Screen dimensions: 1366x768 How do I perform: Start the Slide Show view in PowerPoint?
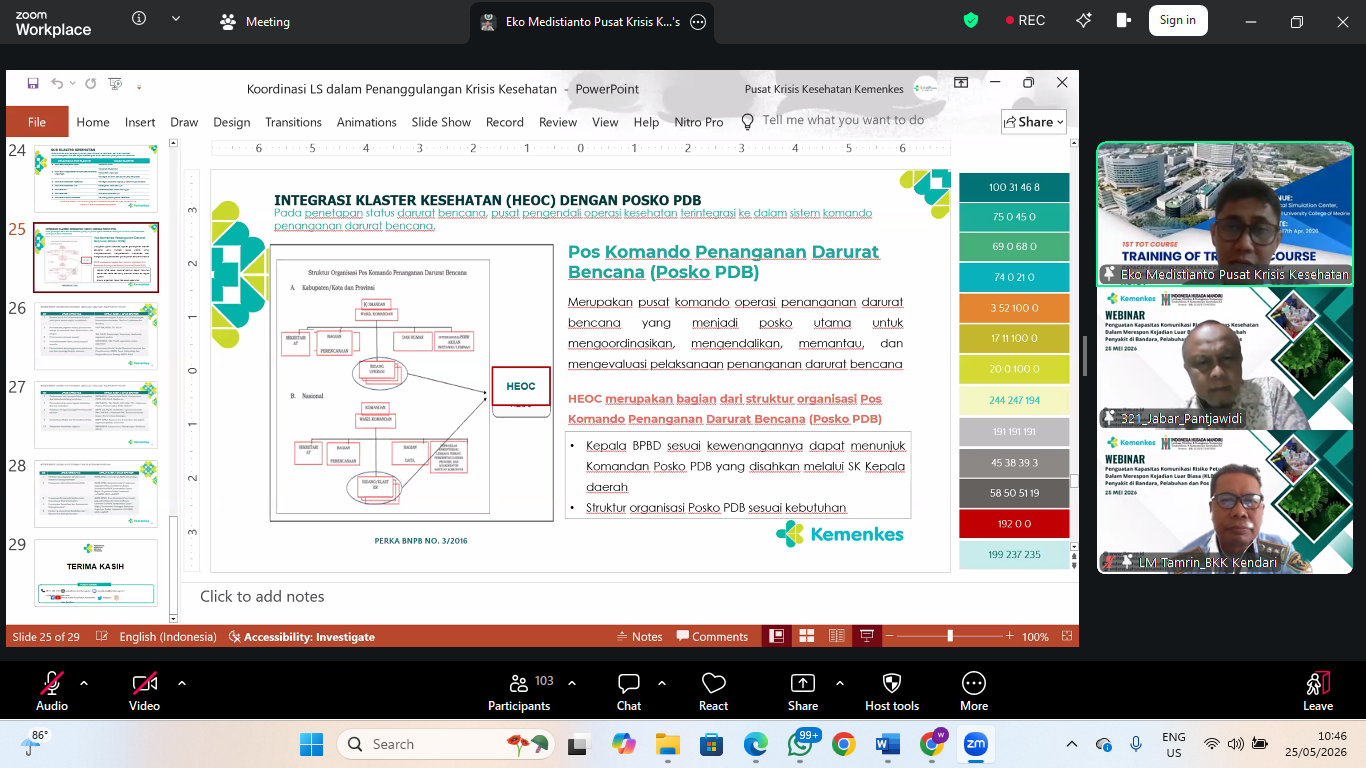click(866, 636)
